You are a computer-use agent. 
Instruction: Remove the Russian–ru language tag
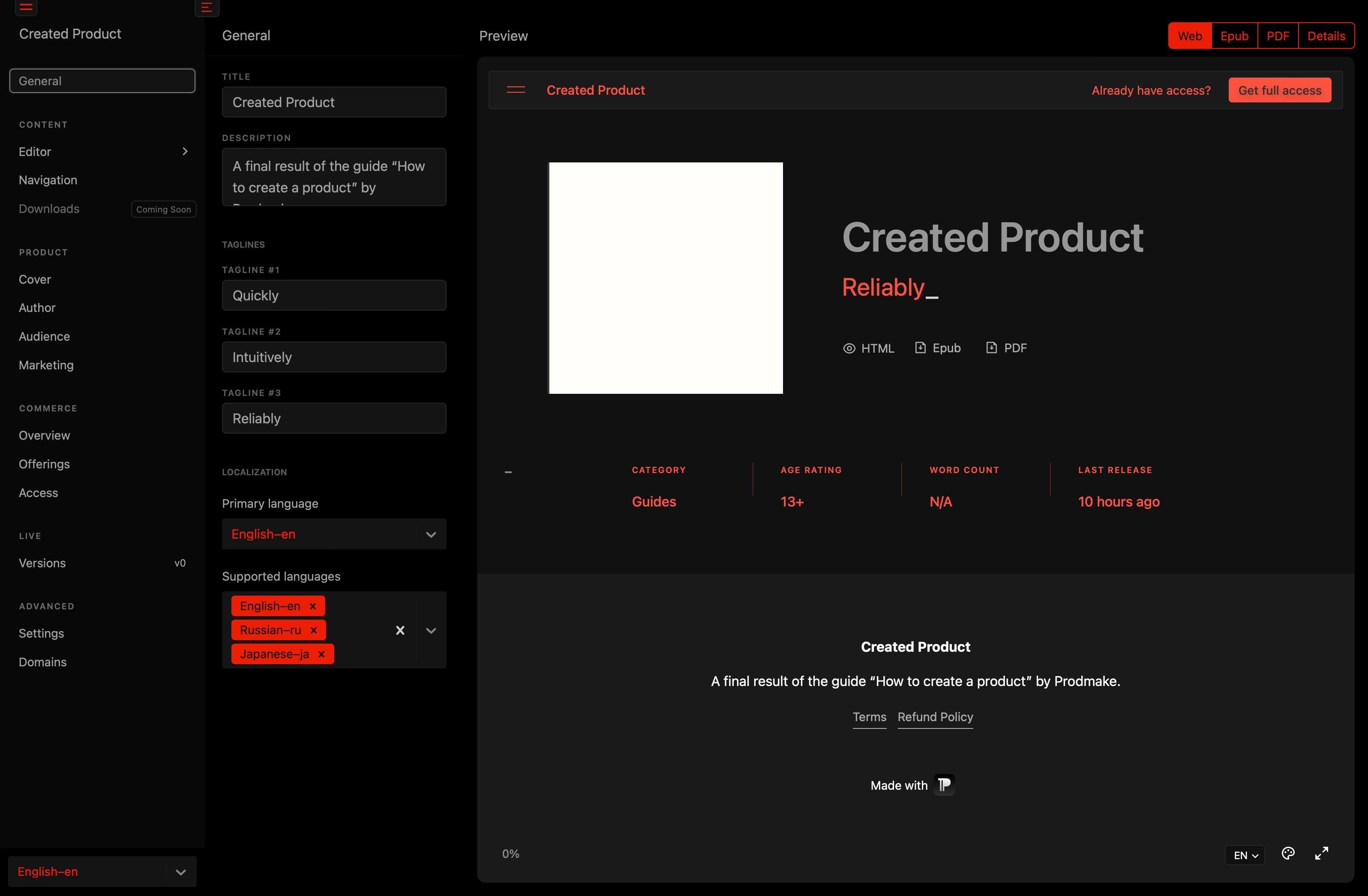pos(314,630)
